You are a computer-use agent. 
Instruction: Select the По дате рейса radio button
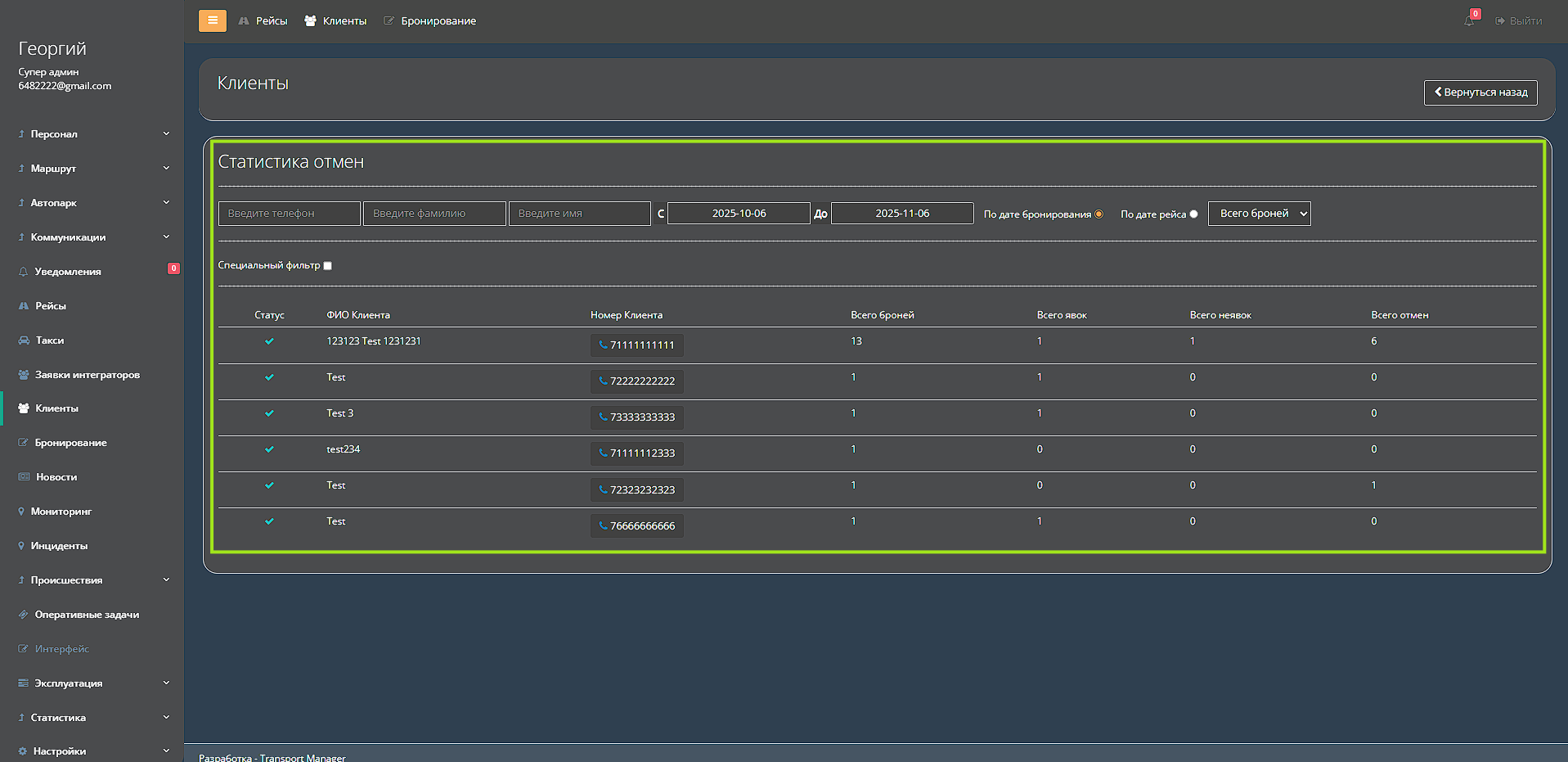(1193, 214)
